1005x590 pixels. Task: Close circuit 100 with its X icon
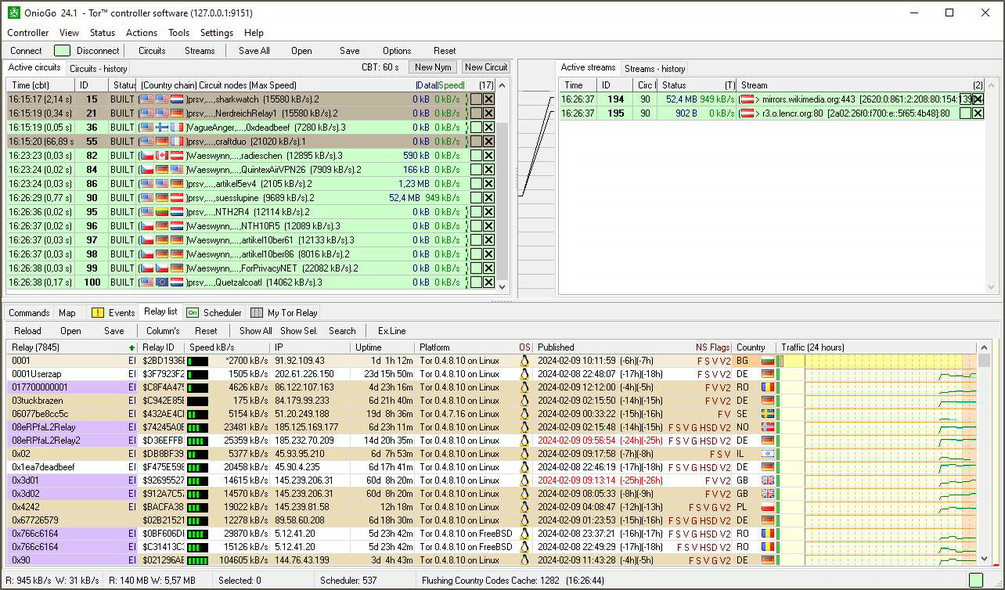(x=488, y=283)
